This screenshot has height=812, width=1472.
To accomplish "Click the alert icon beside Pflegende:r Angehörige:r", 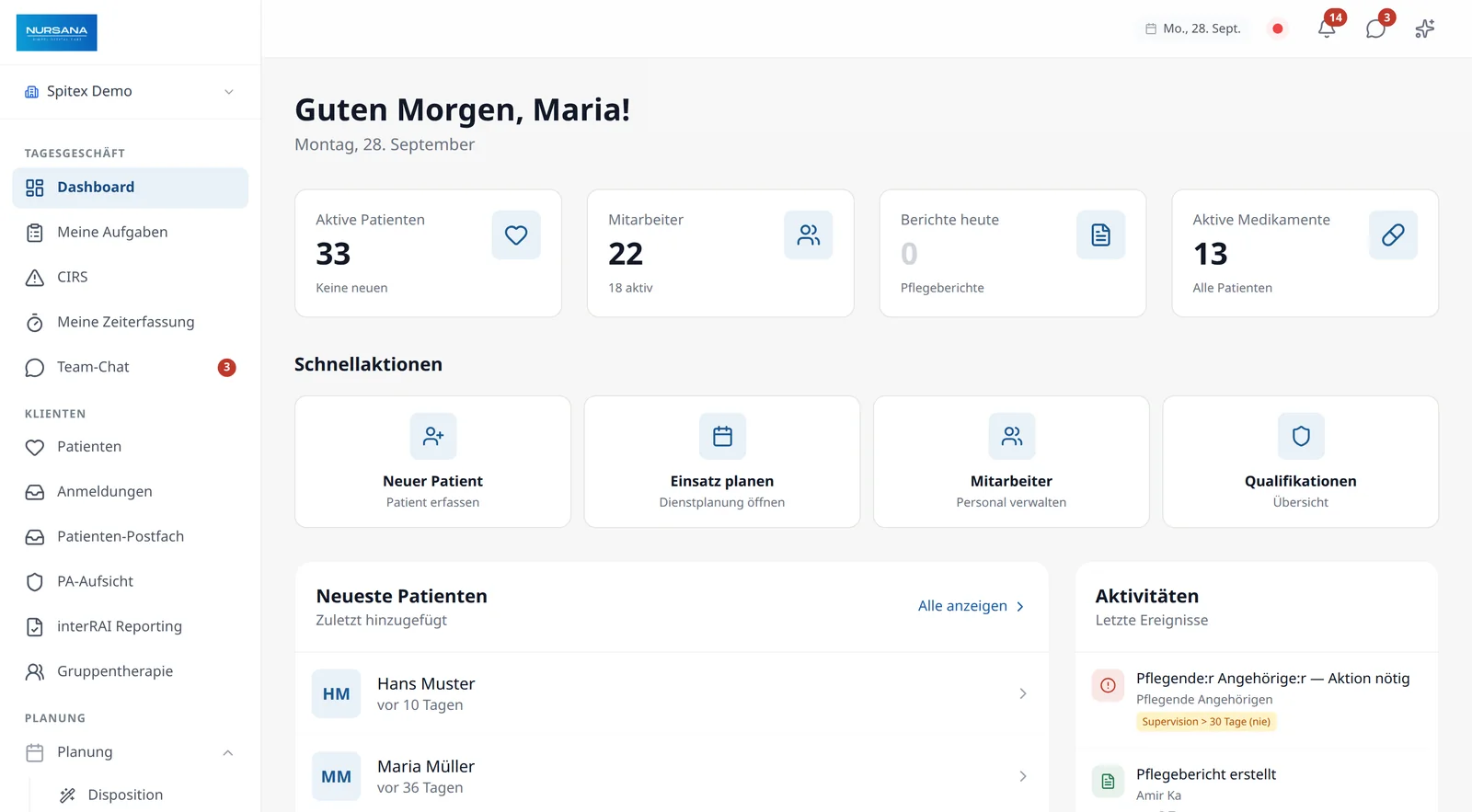I will pos(1108,685).
